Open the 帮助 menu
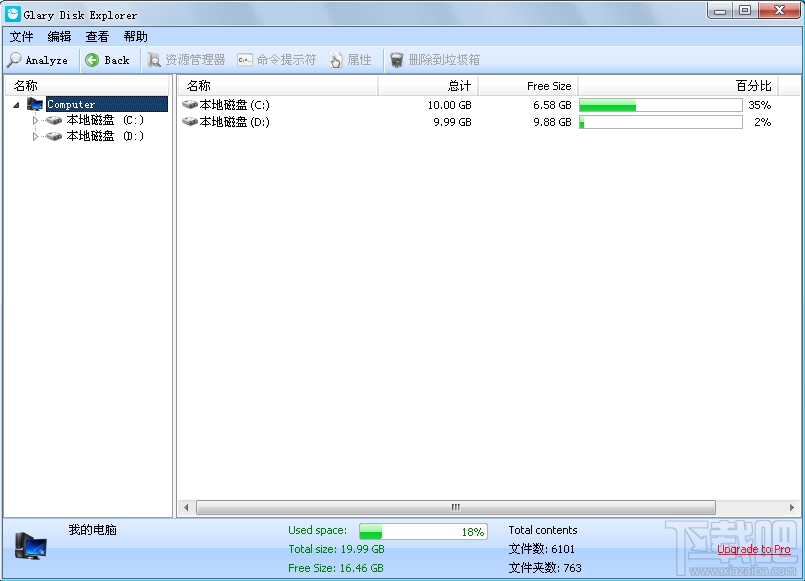The height and width of the screenshot is (581, 805). pos(136,36)
